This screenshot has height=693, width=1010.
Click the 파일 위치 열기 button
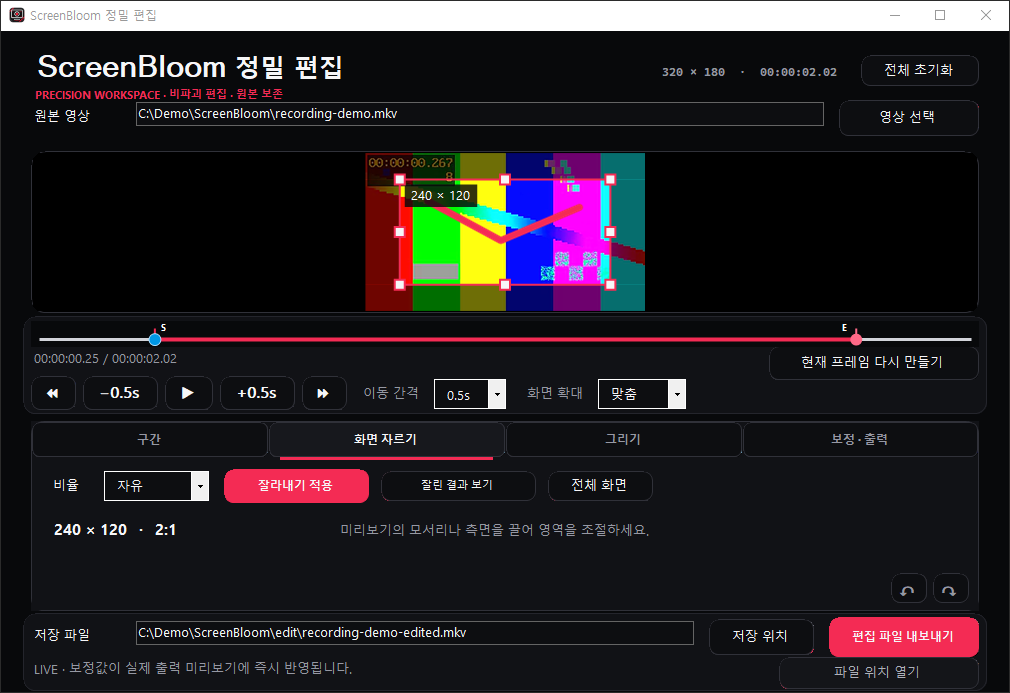[x=878, y=672]
